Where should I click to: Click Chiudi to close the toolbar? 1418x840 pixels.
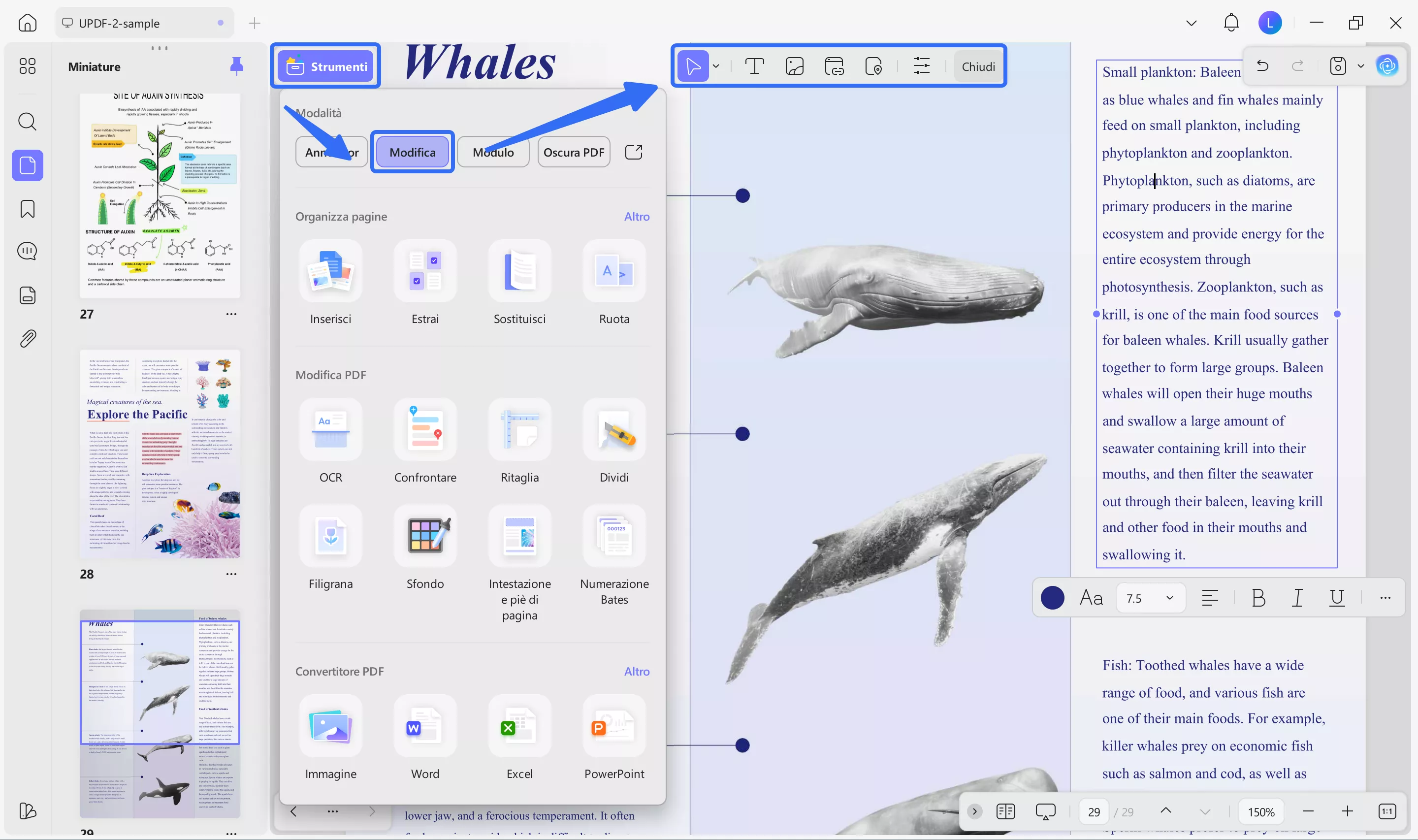point(978,65)
